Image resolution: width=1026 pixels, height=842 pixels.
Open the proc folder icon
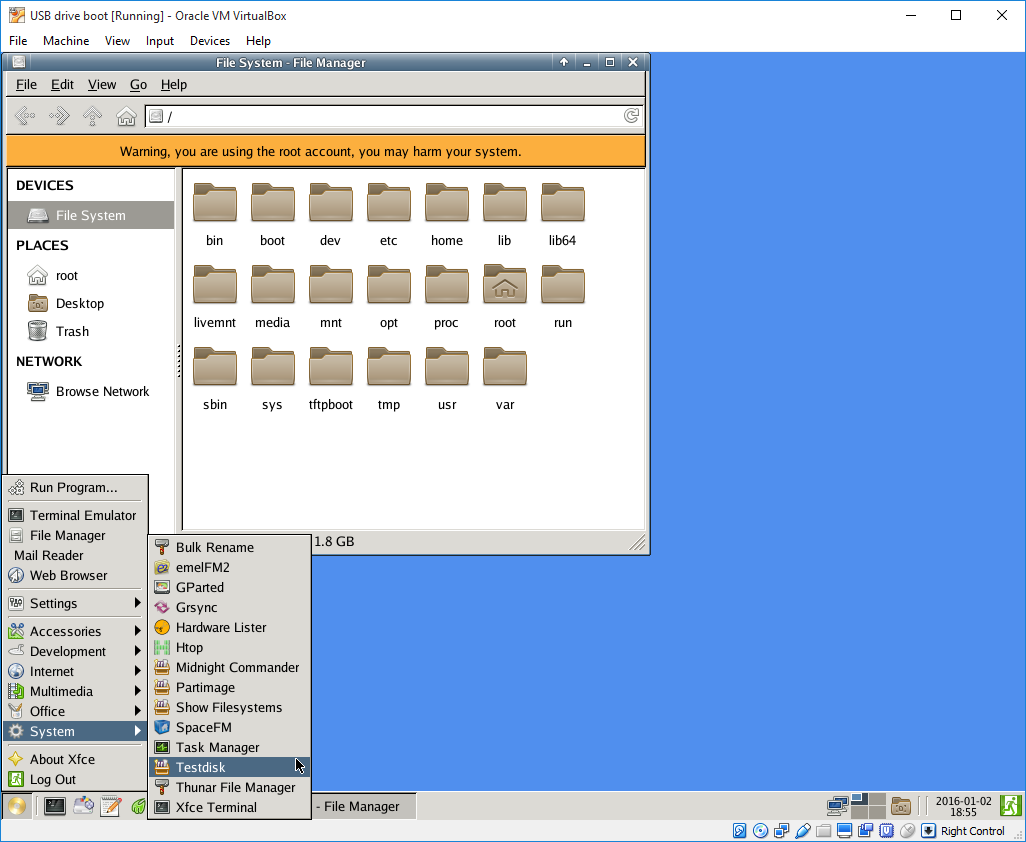447,285
